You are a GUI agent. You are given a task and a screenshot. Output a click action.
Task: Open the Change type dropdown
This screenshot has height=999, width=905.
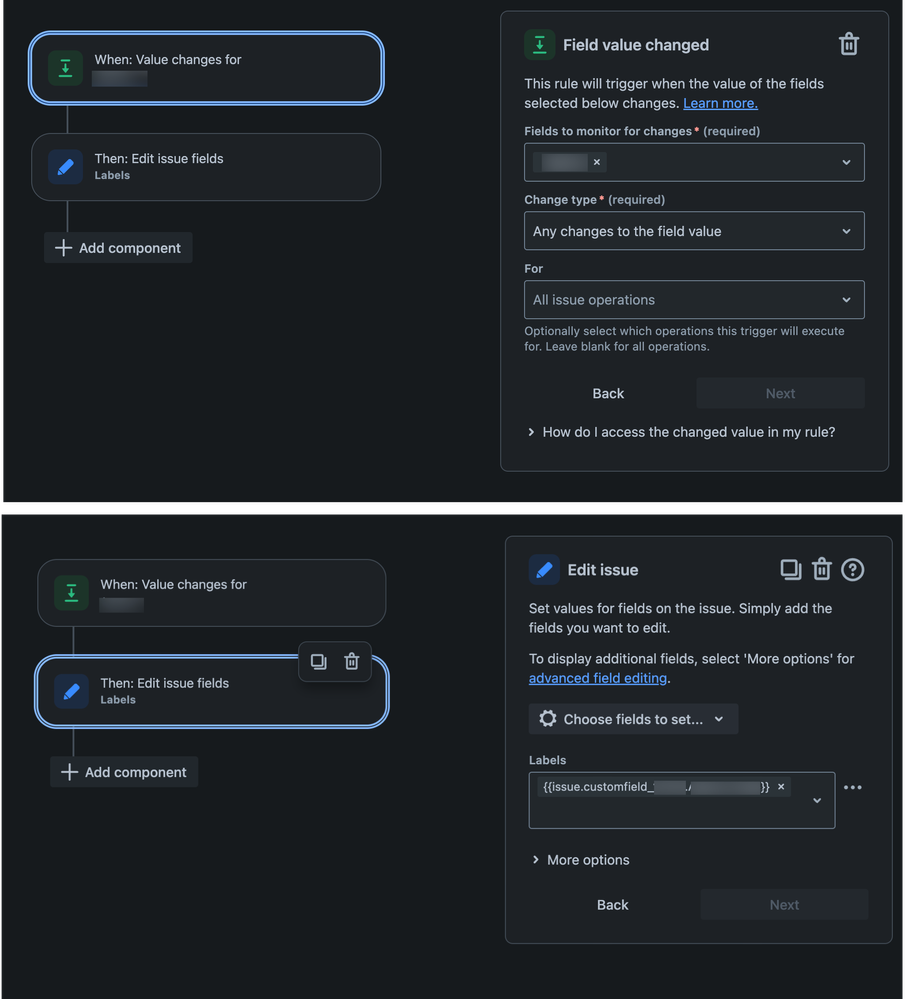[x=694, y=231]
